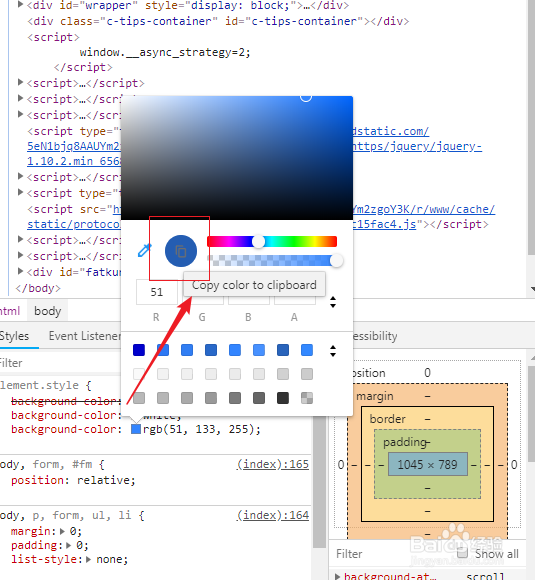535x580 pixels.
Task: Pick the darkest charcoal gray palette swatch
Action: 283,398
